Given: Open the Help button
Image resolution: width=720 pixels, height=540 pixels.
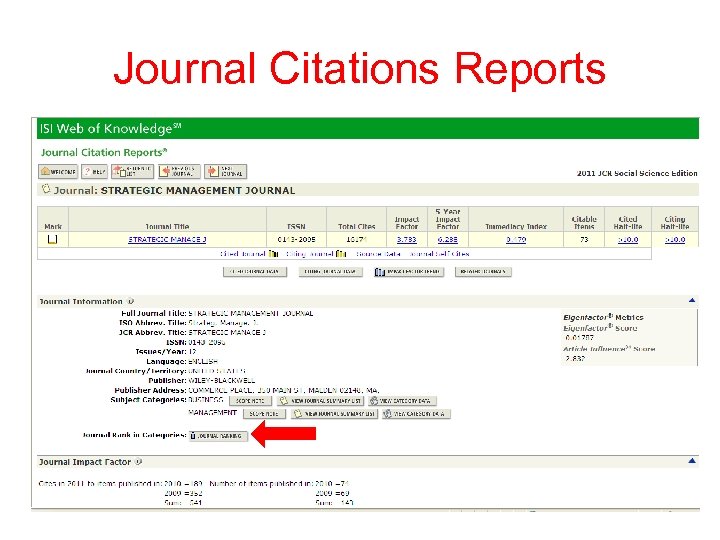Looking at the screenshot, I should pos(95,172).
